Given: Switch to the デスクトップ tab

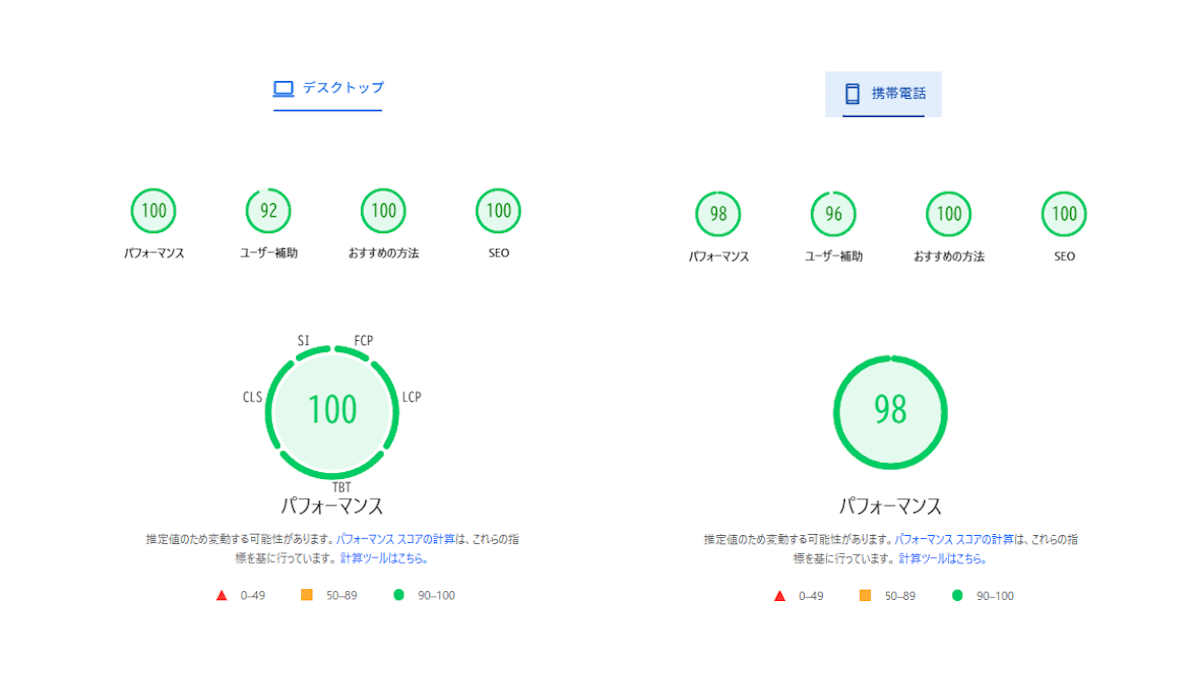Looking at the screenshot, I should click(328, 88).
